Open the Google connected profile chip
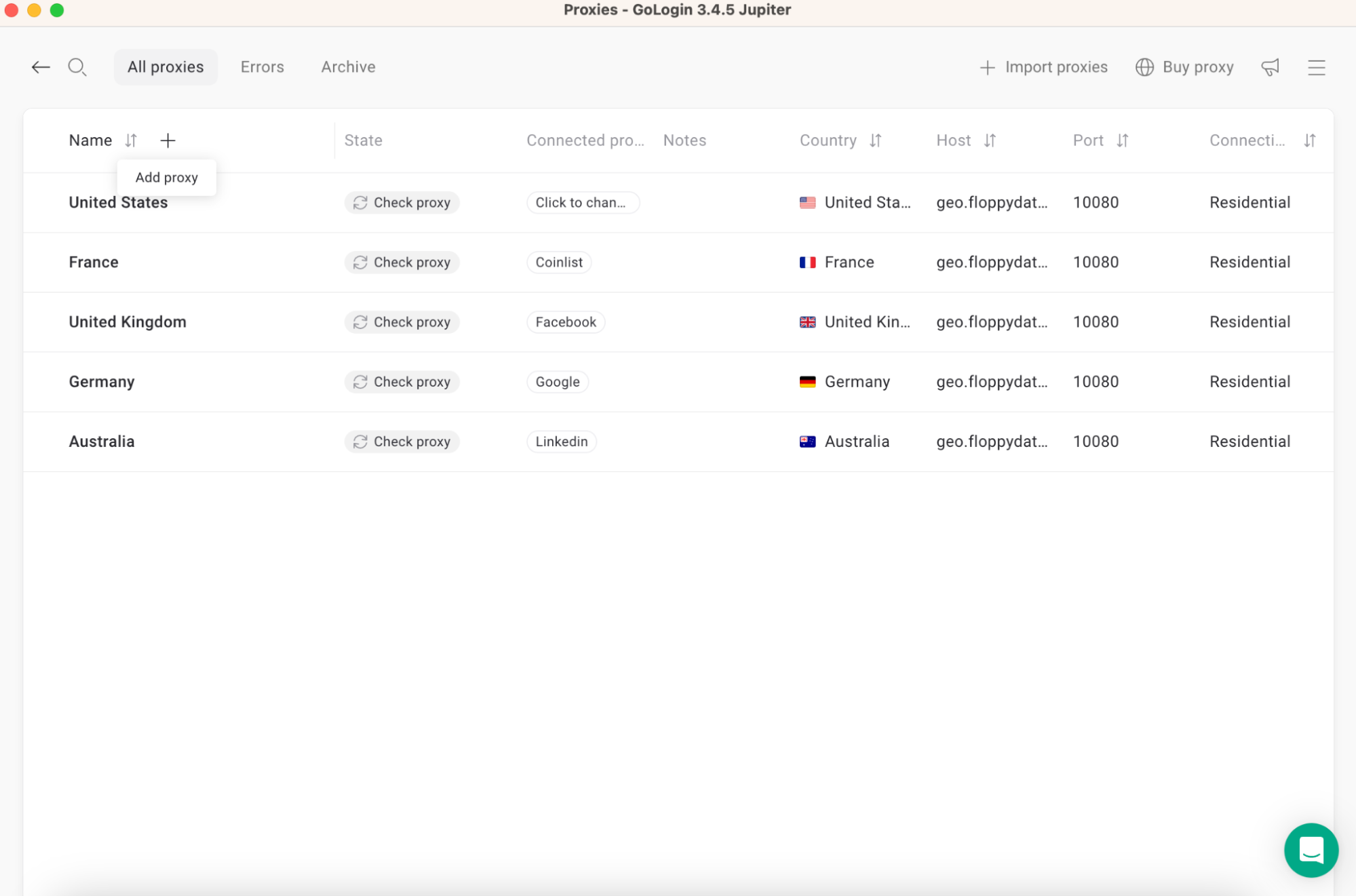This screenshot has width=1356, height=896. 558,382
